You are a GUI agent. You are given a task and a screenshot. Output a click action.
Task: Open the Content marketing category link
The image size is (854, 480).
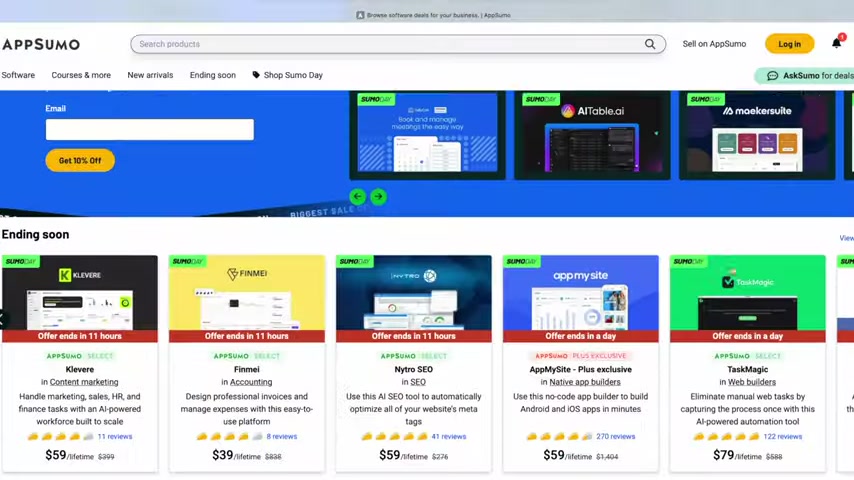84,382
